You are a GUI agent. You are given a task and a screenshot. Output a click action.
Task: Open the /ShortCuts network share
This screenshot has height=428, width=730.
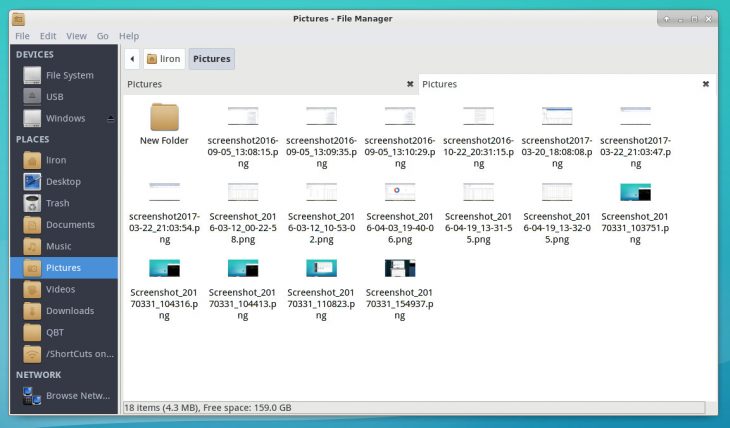coord(64,354)
